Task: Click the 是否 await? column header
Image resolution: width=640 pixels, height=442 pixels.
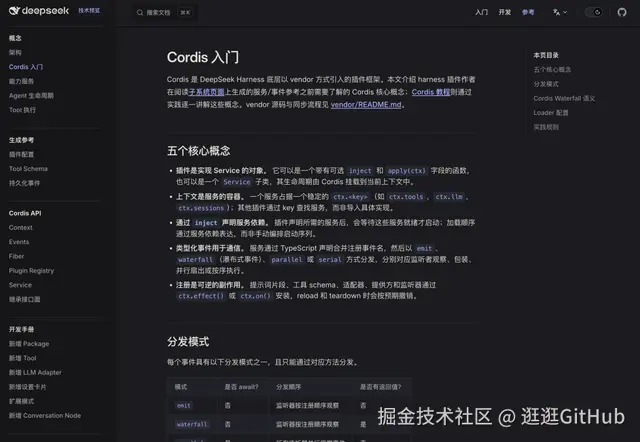Action: pyautogui.click(x=241, y=387)
